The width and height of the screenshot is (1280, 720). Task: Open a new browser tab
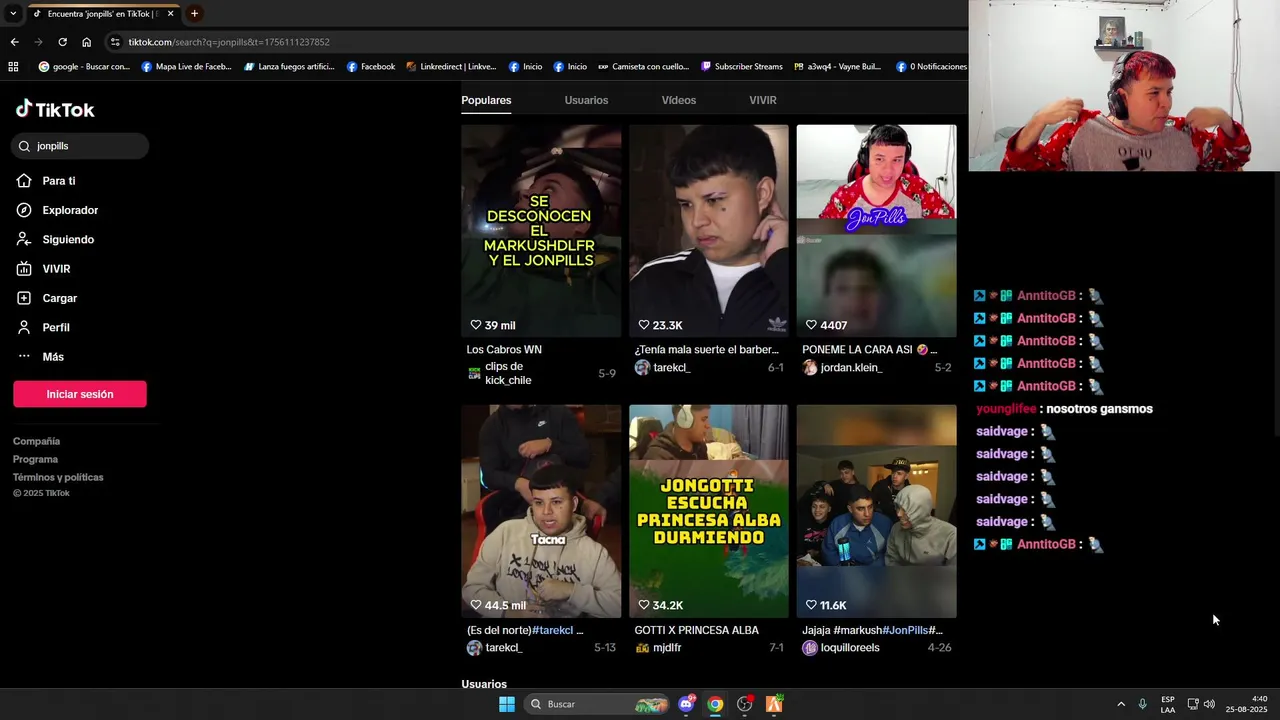pyautogui.click(x=194, y=14)
